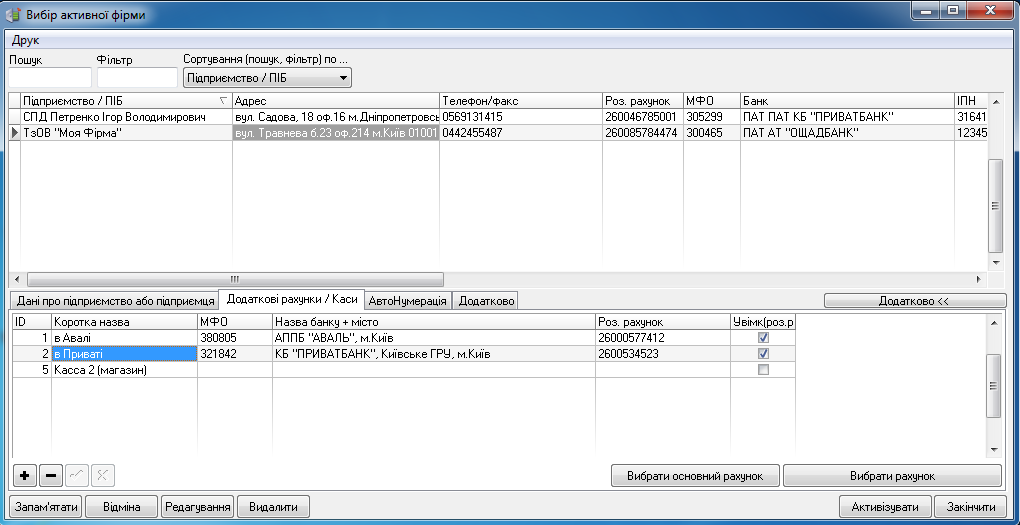Screen dimensions: 1020x525
Task: Click the 'Вибрати основний рахунок' button
Action: [695, 476]
